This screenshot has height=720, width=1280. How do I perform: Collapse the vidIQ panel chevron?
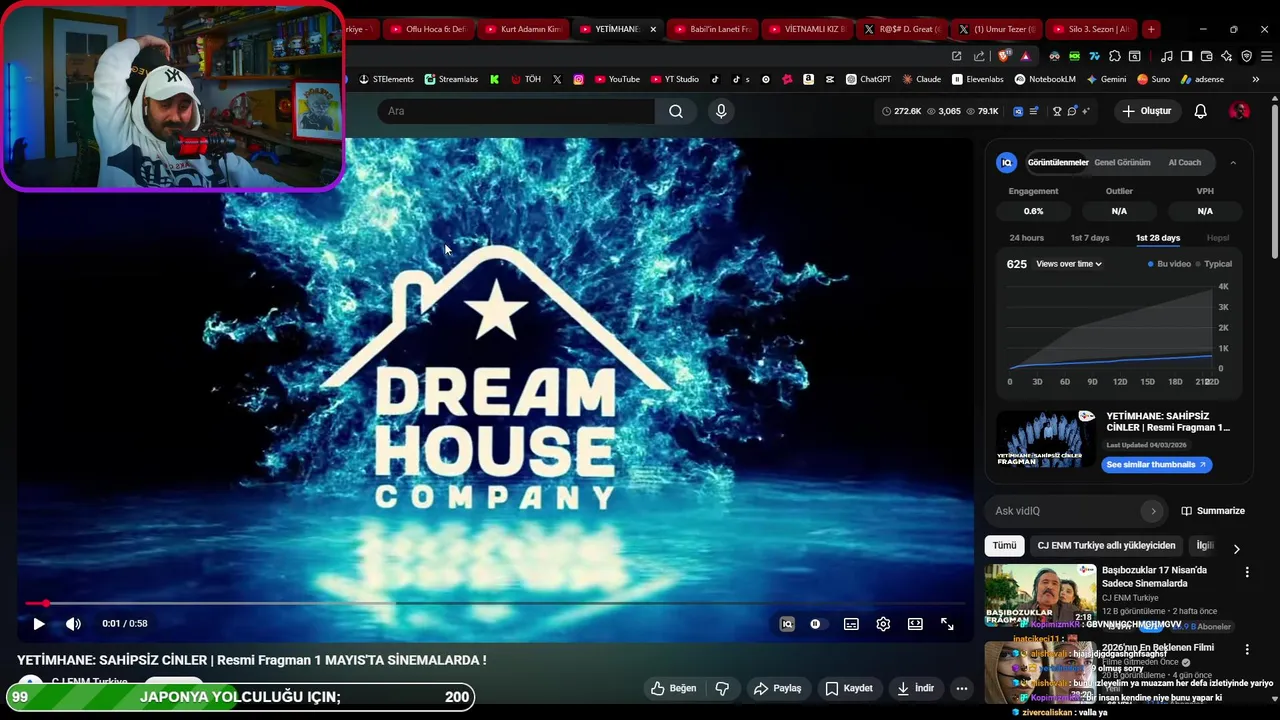tap(1233, 162)
